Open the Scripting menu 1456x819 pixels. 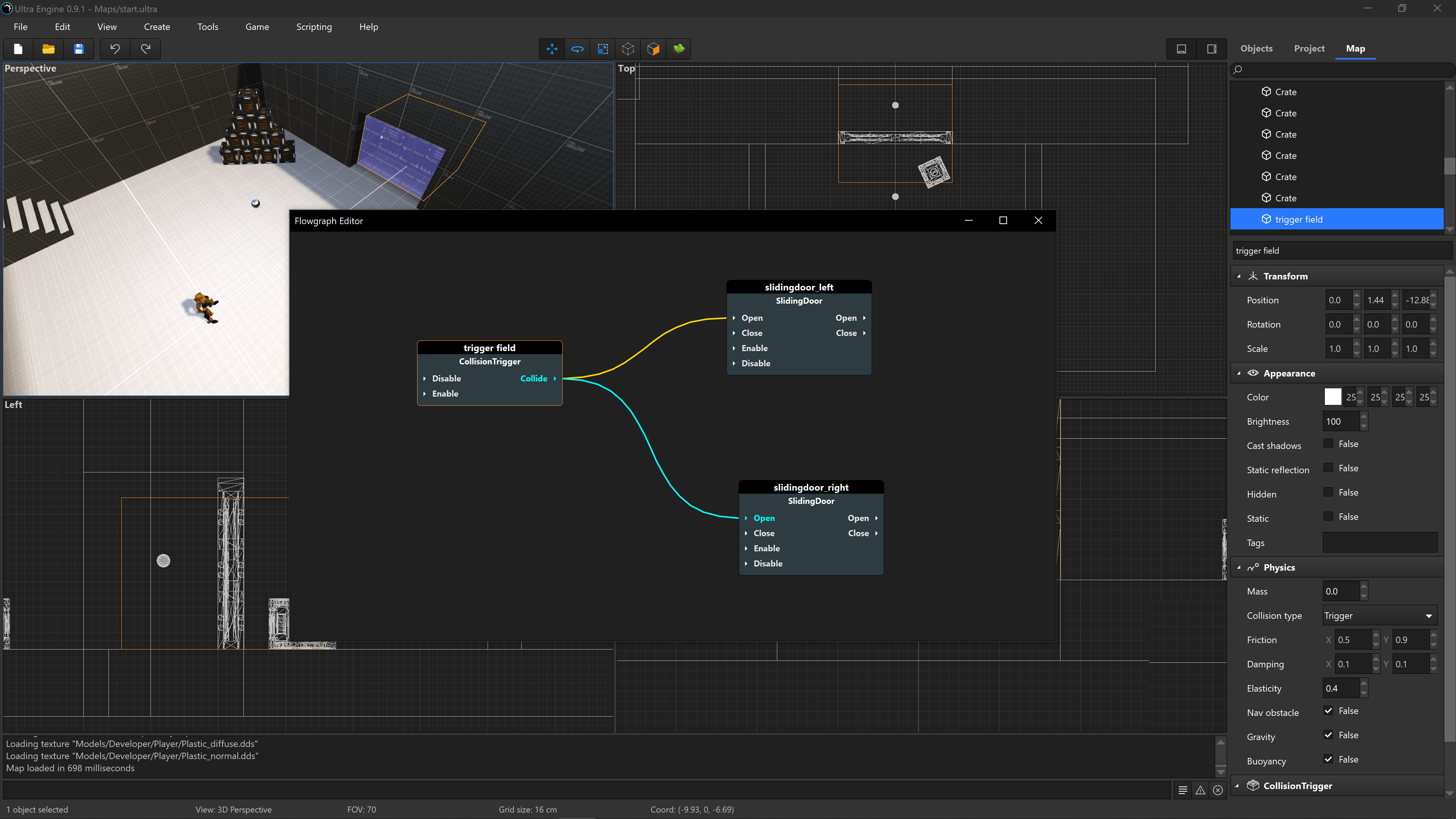(x=314, y=27)
